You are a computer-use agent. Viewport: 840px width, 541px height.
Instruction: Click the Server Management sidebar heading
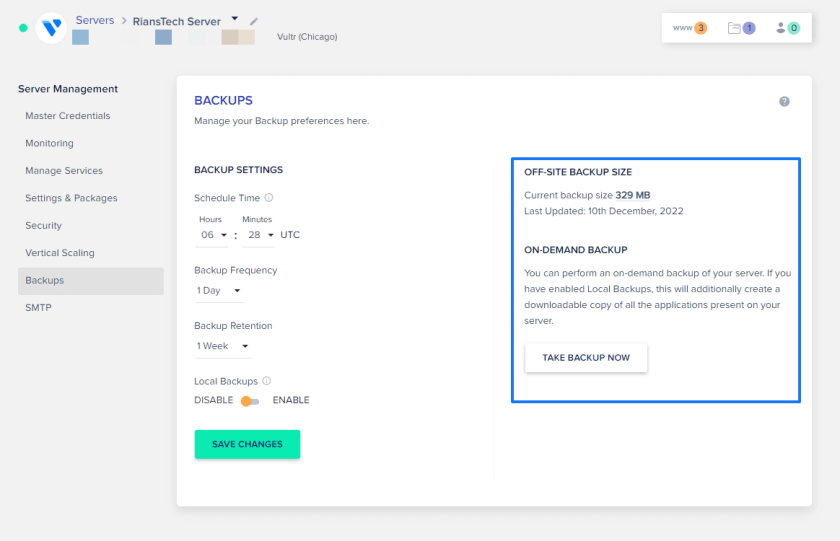(68, 89)
